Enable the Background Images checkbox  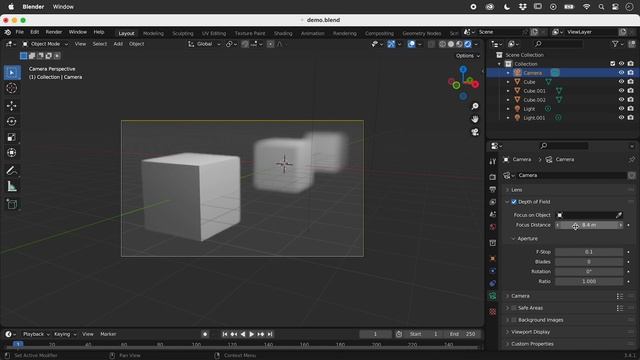point(514,320)
